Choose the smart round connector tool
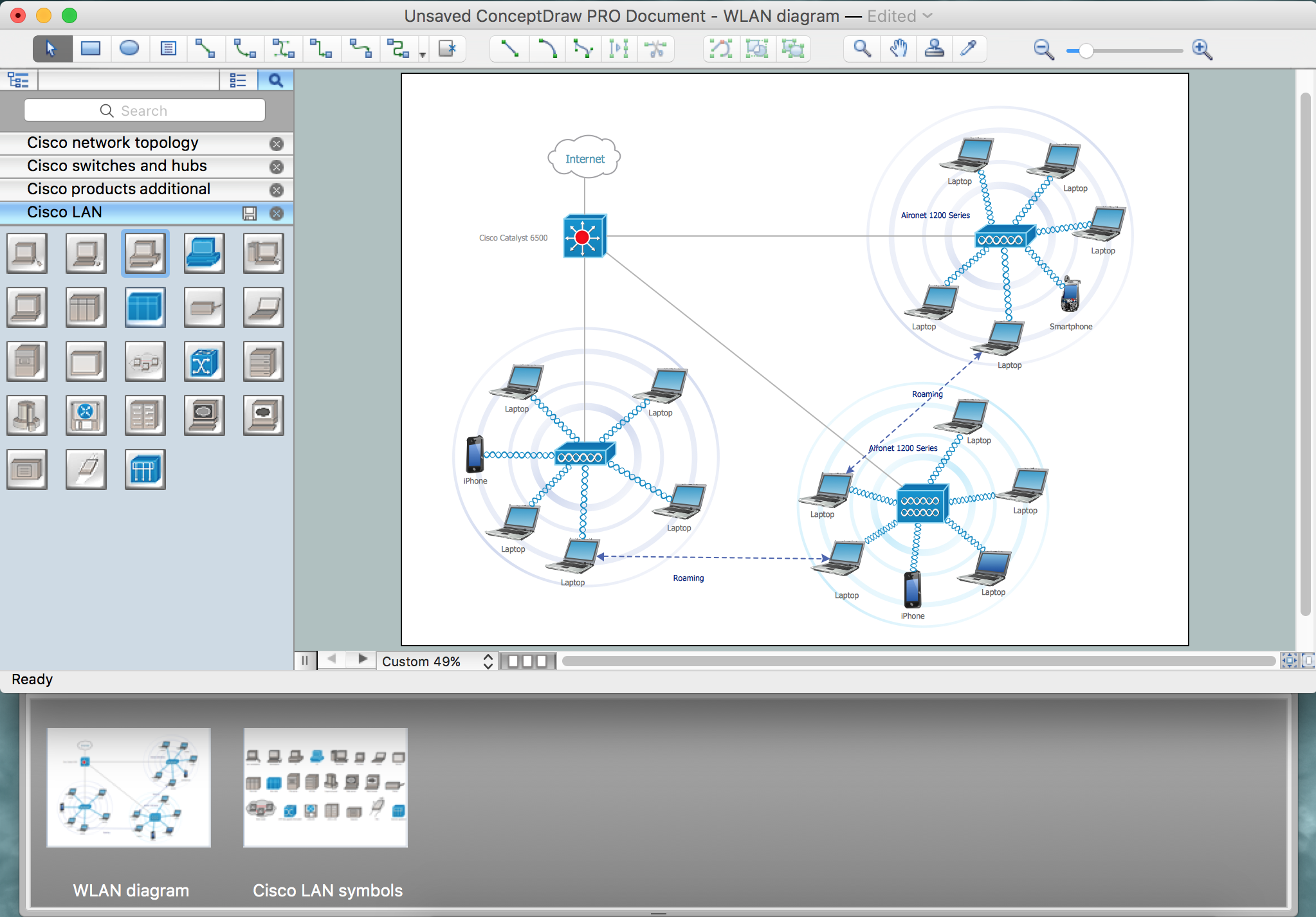The height and width of the screenshot is (917, 1316). [x=398, y=49]
